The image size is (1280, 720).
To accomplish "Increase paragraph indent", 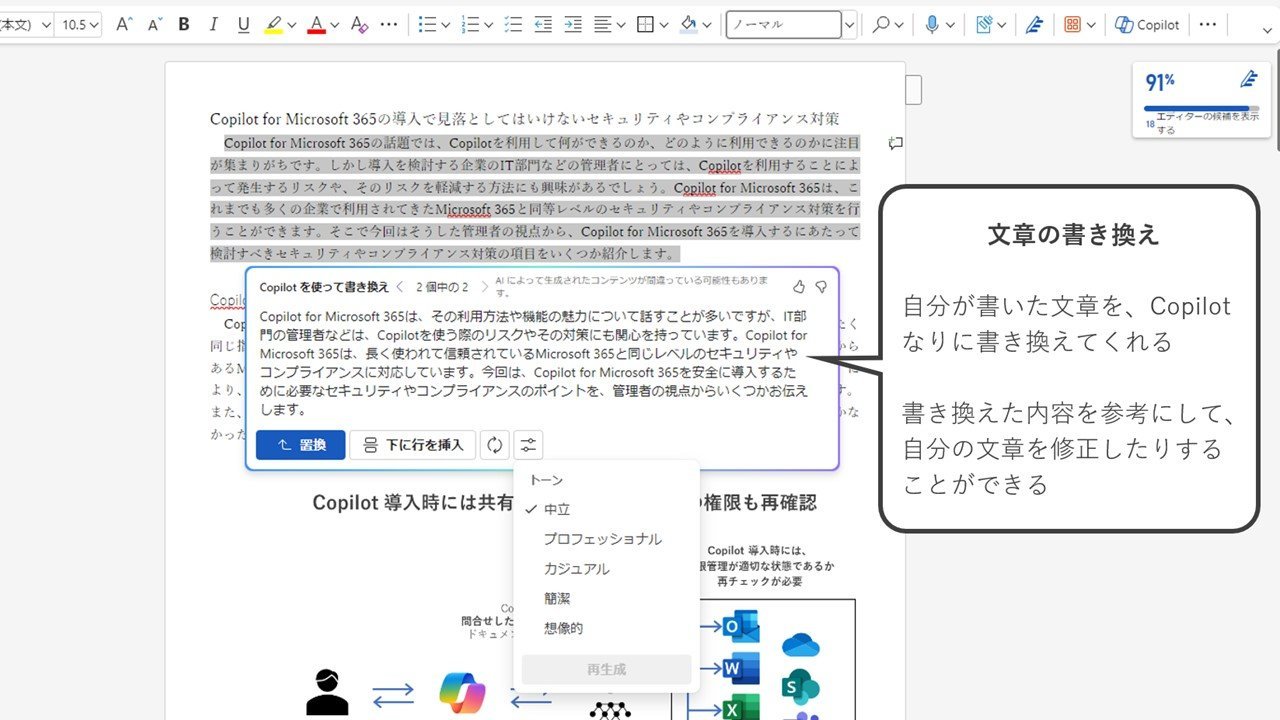I will pyautogui.click(x=572, y=24).
